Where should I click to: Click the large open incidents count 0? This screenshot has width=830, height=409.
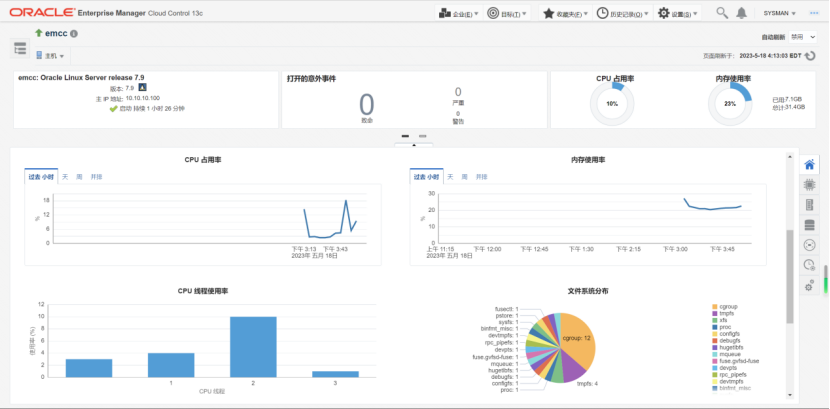pyautogui.click(x=366, y=104)
